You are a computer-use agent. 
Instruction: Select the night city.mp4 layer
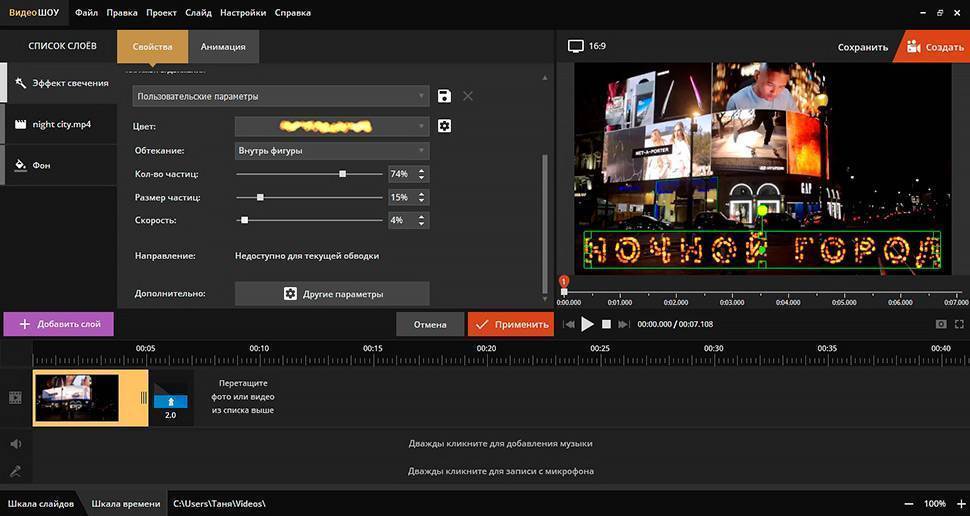(x=62, y=124)
